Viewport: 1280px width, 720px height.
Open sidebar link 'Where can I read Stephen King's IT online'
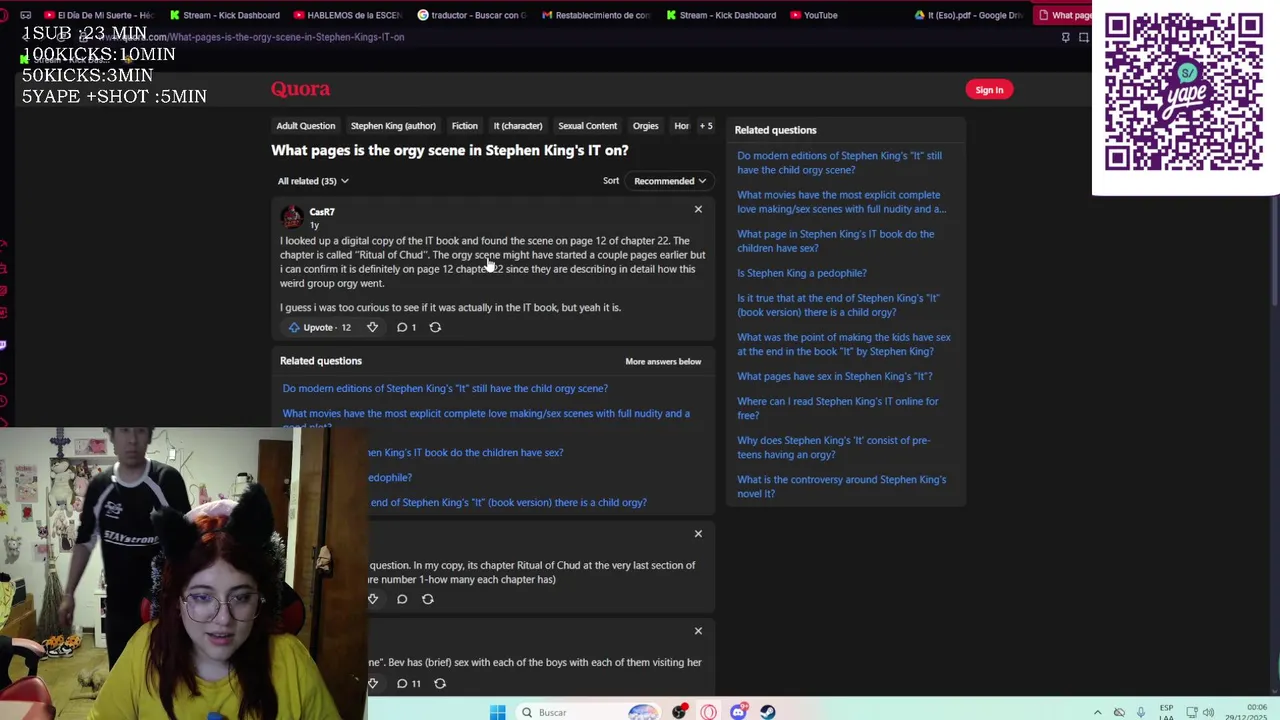838,408
